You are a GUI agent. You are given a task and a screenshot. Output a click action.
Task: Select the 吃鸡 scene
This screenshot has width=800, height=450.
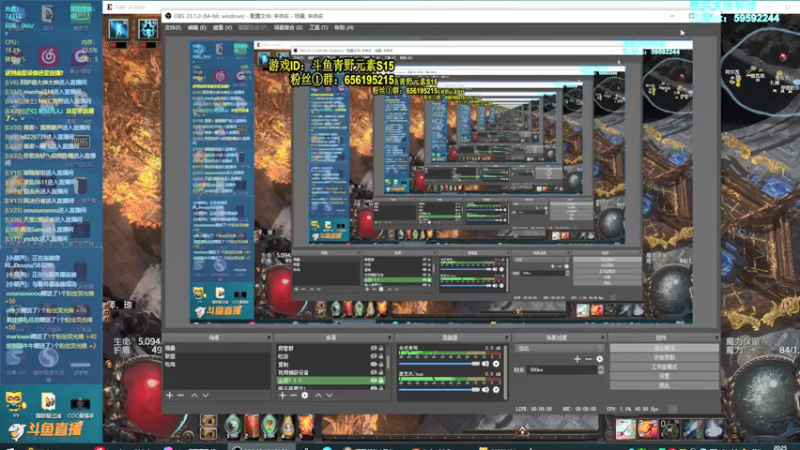[x=217, y=365]
